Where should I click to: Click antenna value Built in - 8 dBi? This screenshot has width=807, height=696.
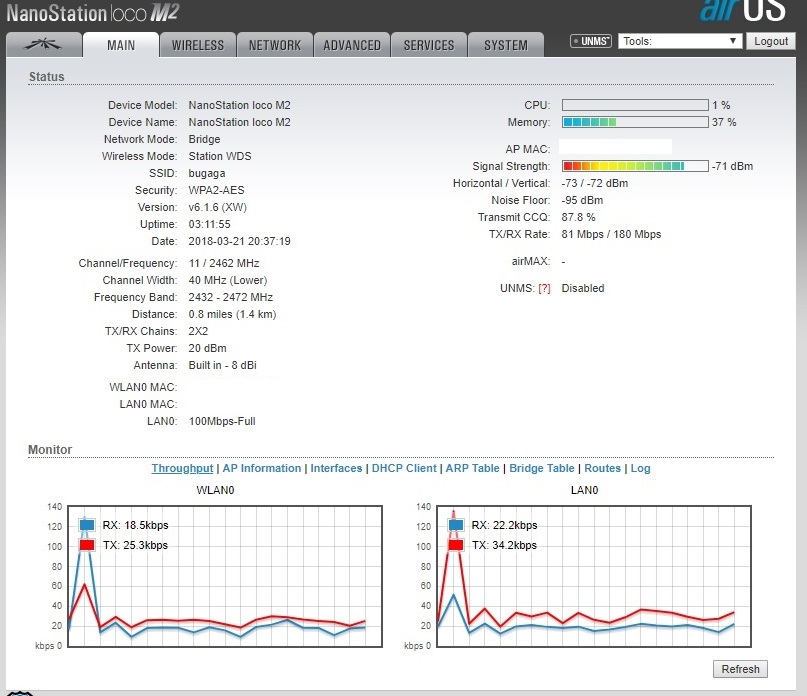pos(222,366)
